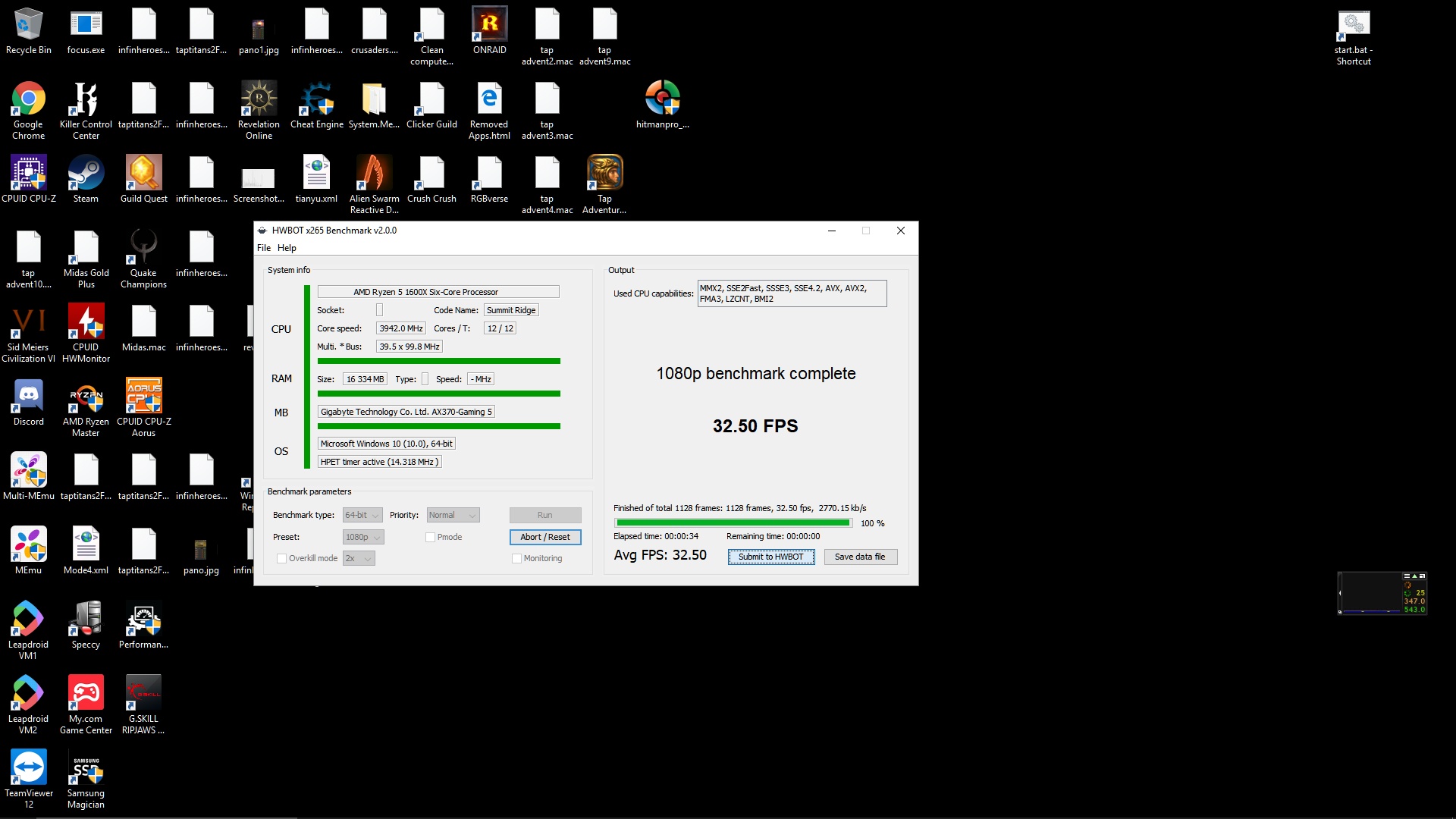Select the My.com Game Center icon

(86, 705)
